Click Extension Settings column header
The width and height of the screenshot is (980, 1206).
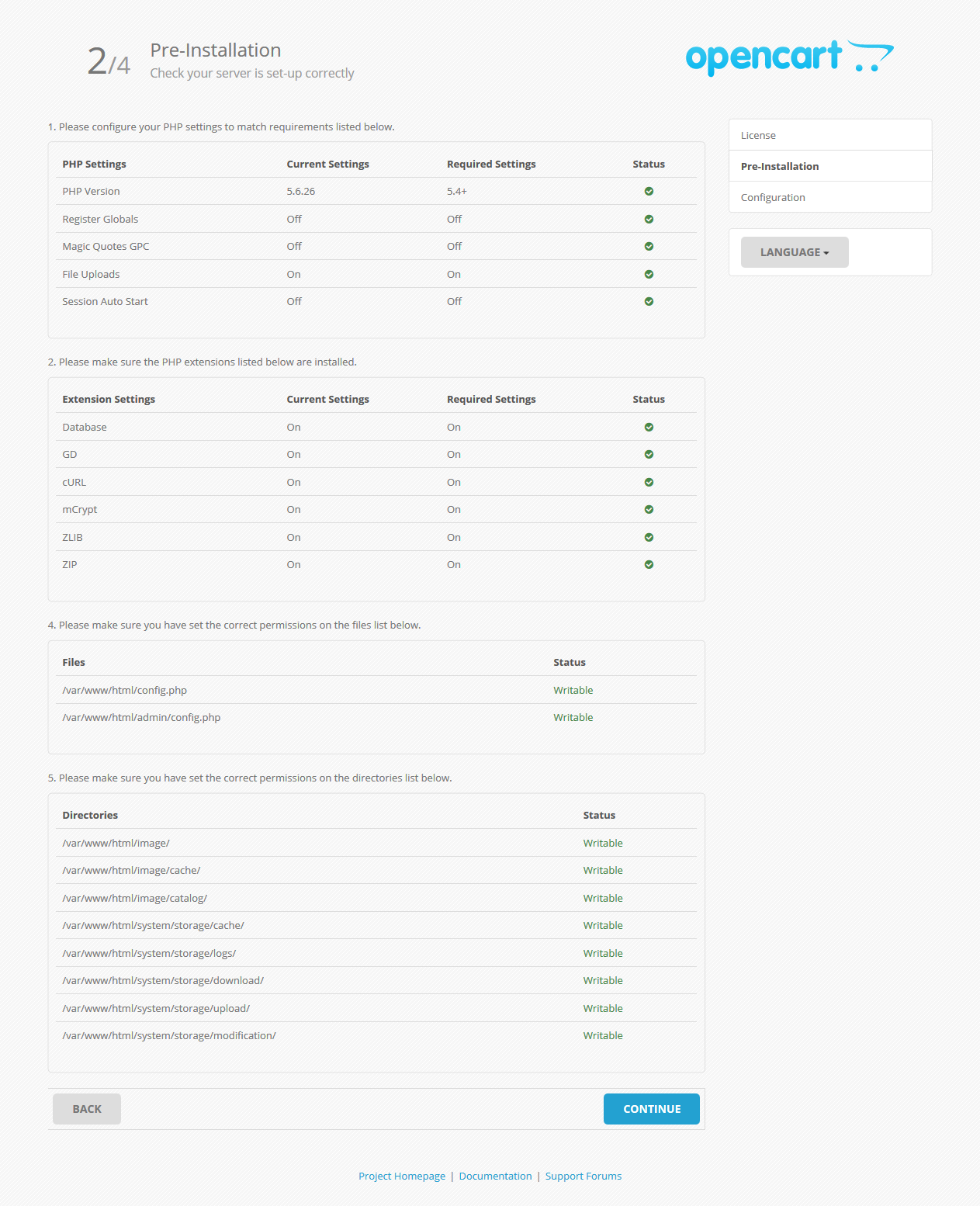tap(109, 400)
